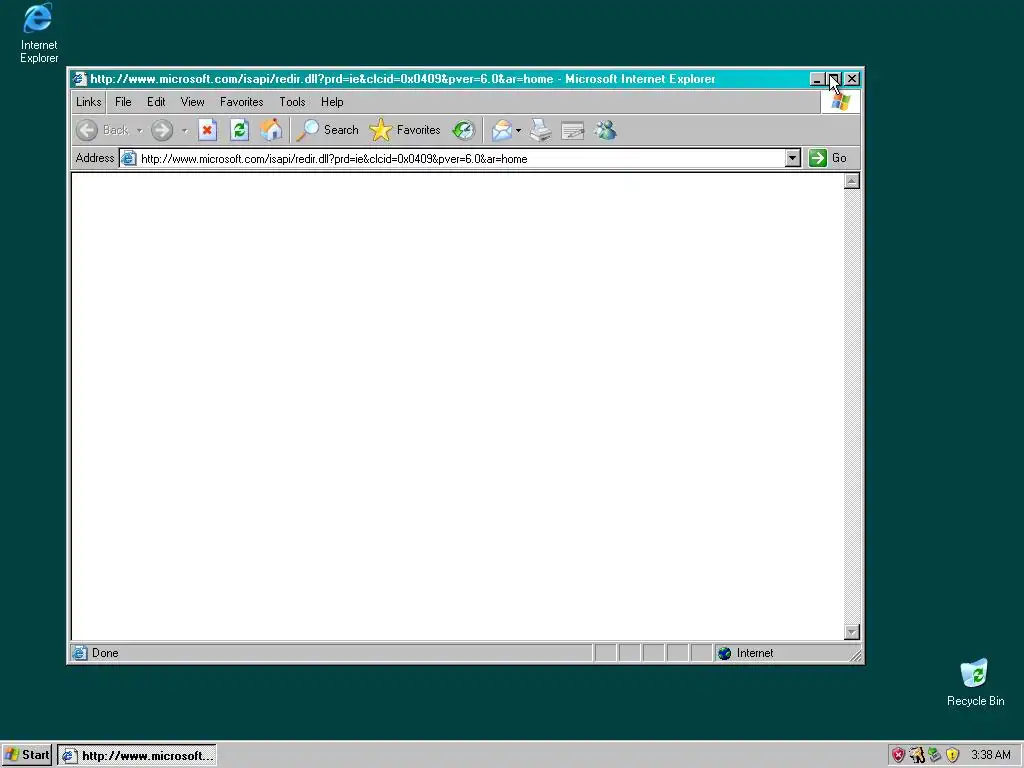Stop loading with the red X icon

pyautogui.click(x=207, y=130)
